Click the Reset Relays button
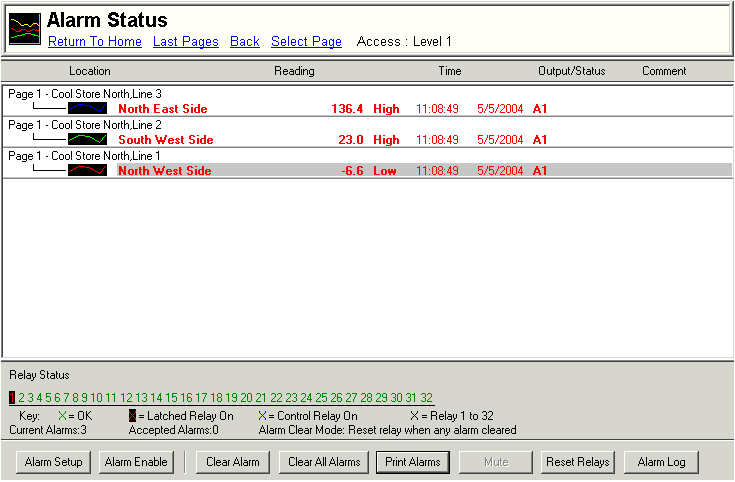This screenshot has height=482, width=735. 578,462
